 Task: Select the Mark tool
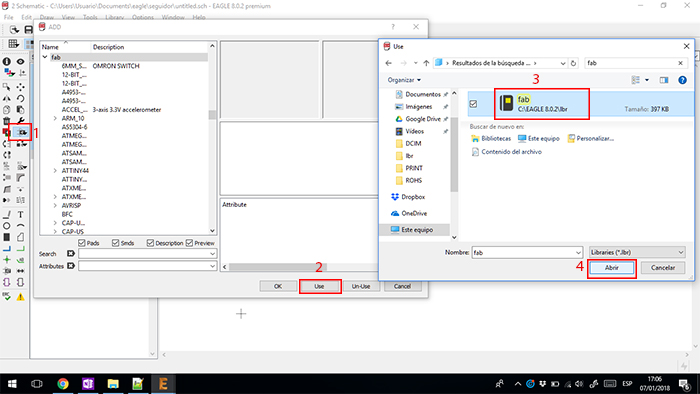tap(22, 73)
